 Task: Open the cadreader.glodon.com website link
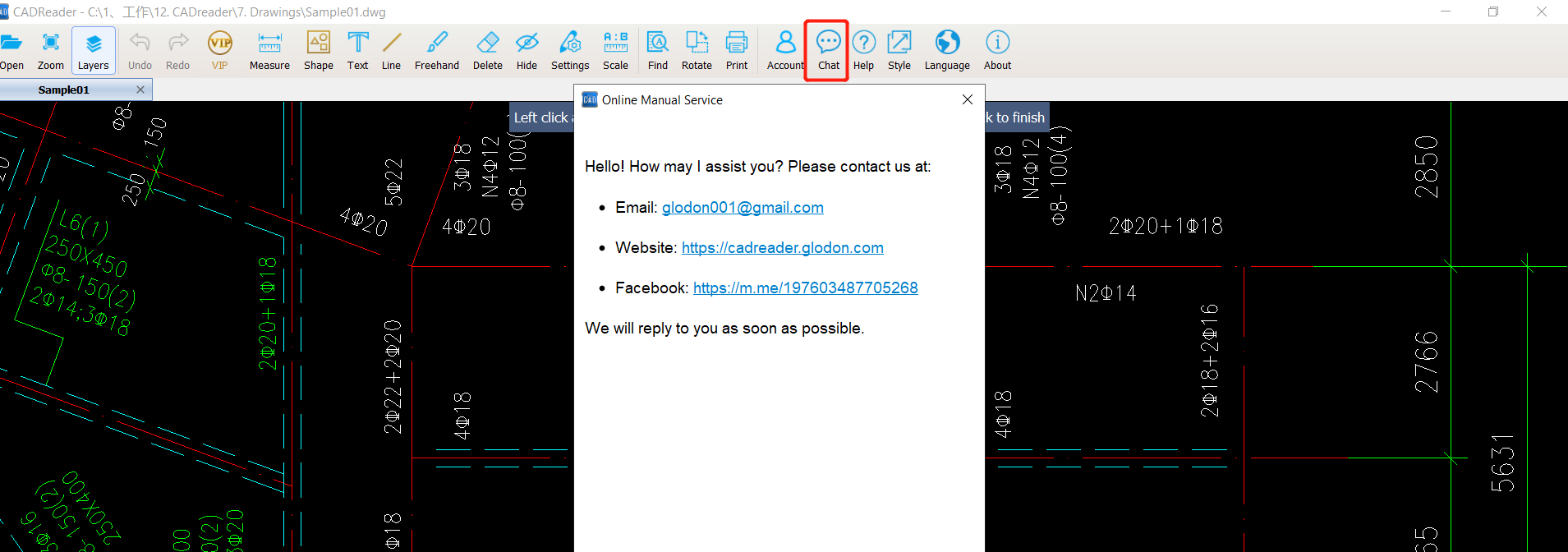click(x=782, y=248)
